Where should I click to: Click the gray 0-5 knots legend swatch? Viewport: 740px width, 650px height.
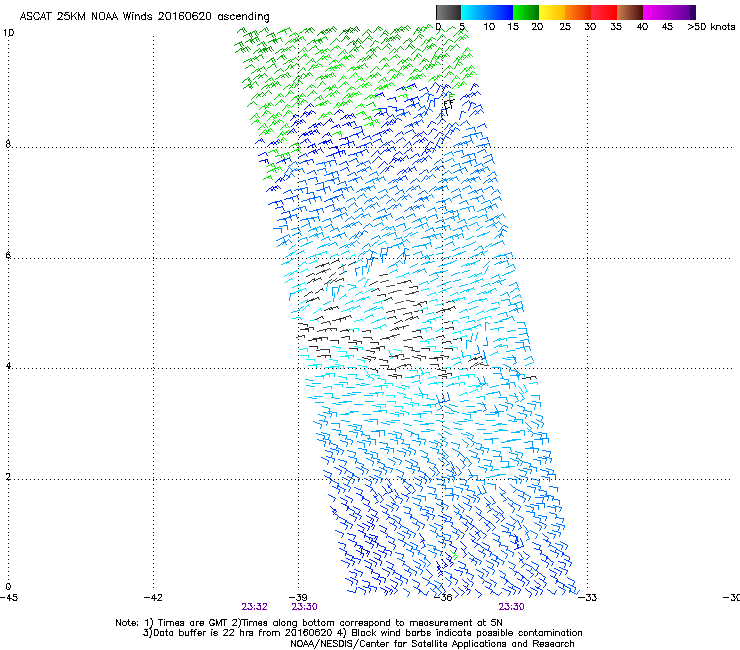[x=448, y=12]
